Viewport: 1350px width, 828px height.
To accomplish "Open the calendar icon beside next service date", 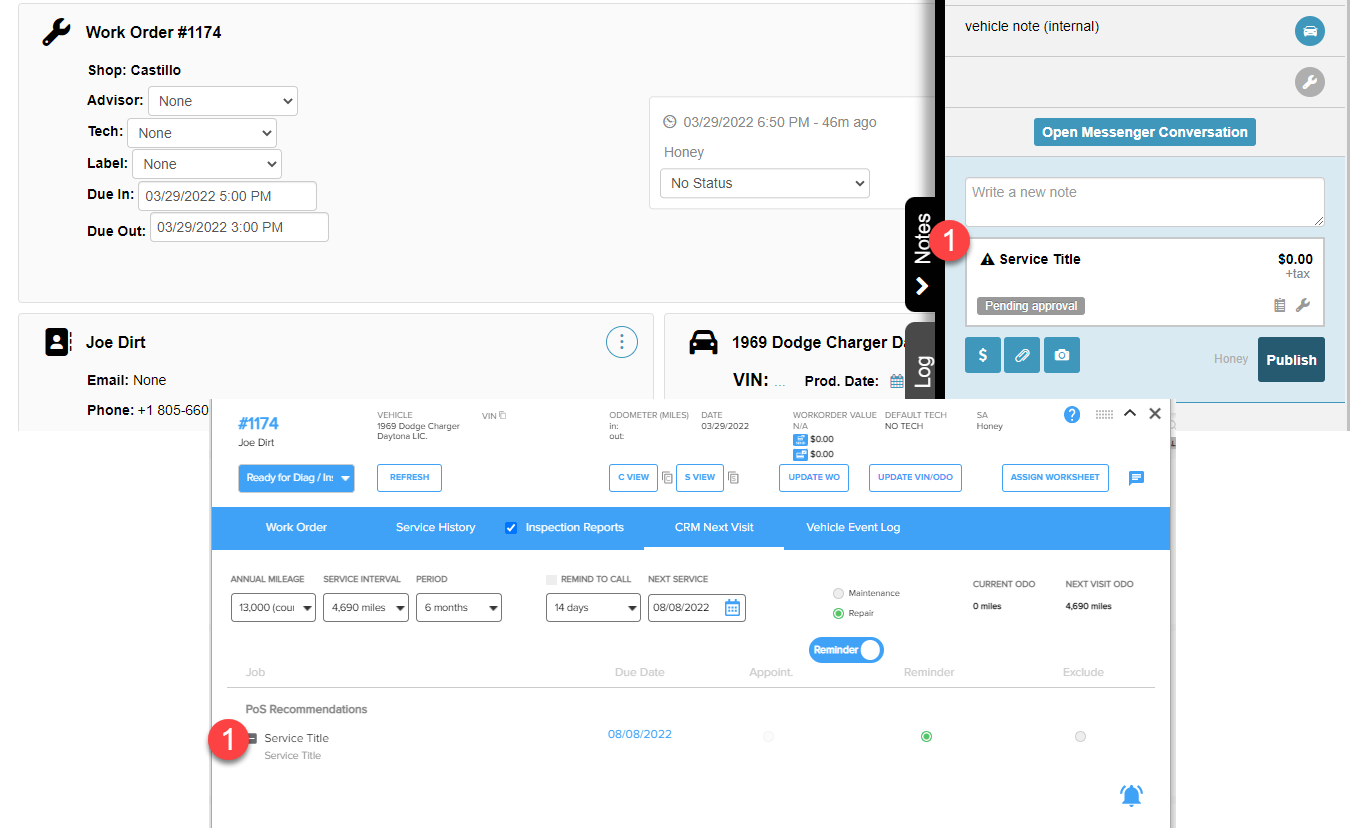I will pos(733,608).
